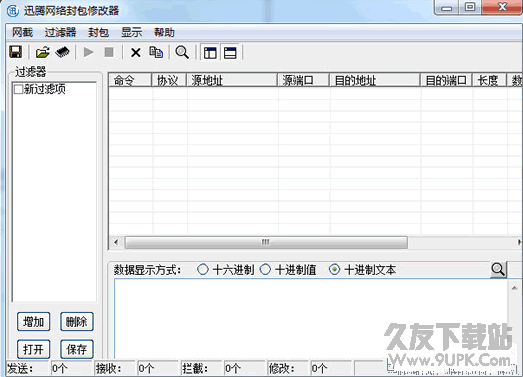Minimize the window

[x=446, y=8]
